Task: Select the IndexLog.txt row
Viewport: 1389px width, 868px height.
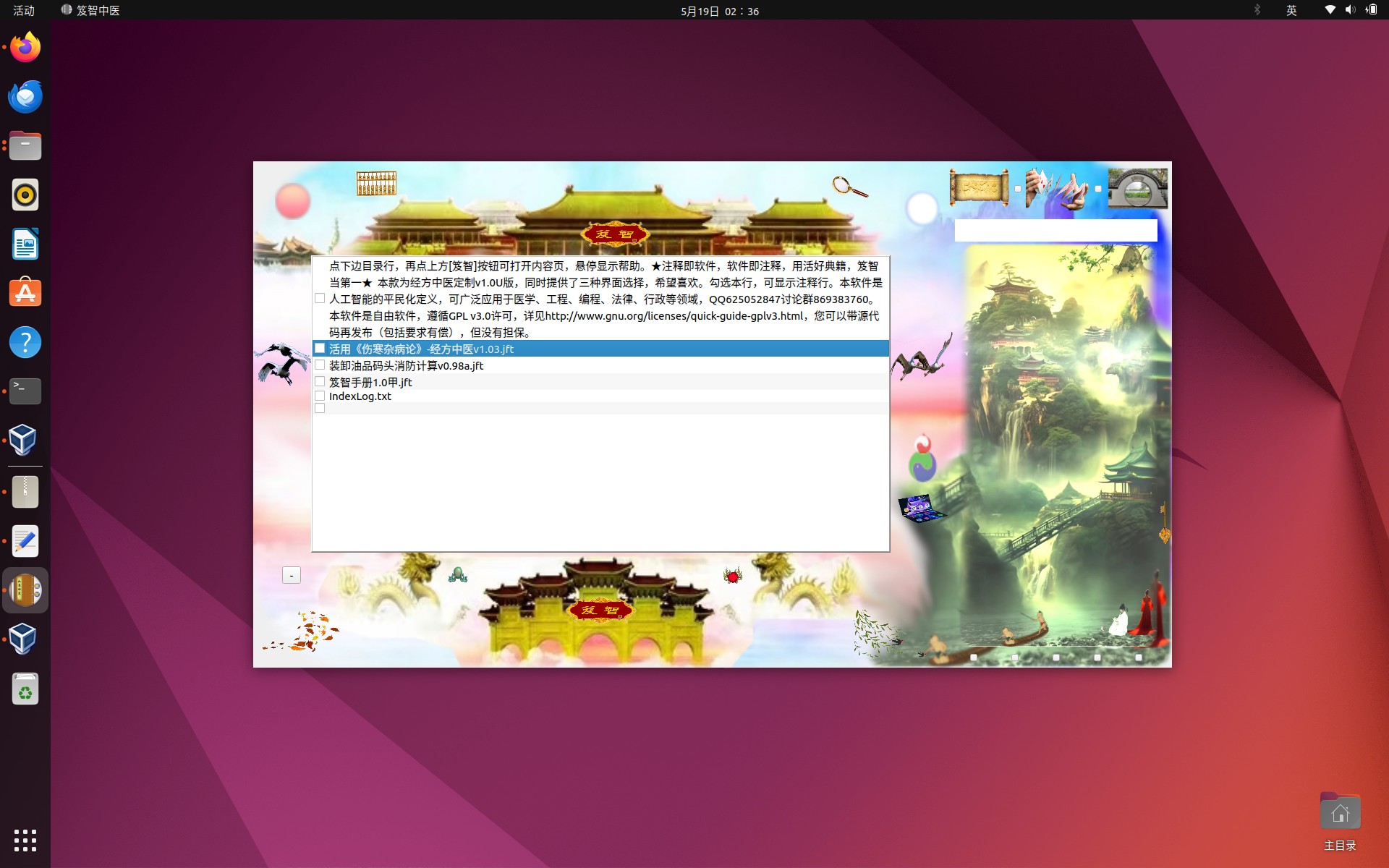Action: 600,396
